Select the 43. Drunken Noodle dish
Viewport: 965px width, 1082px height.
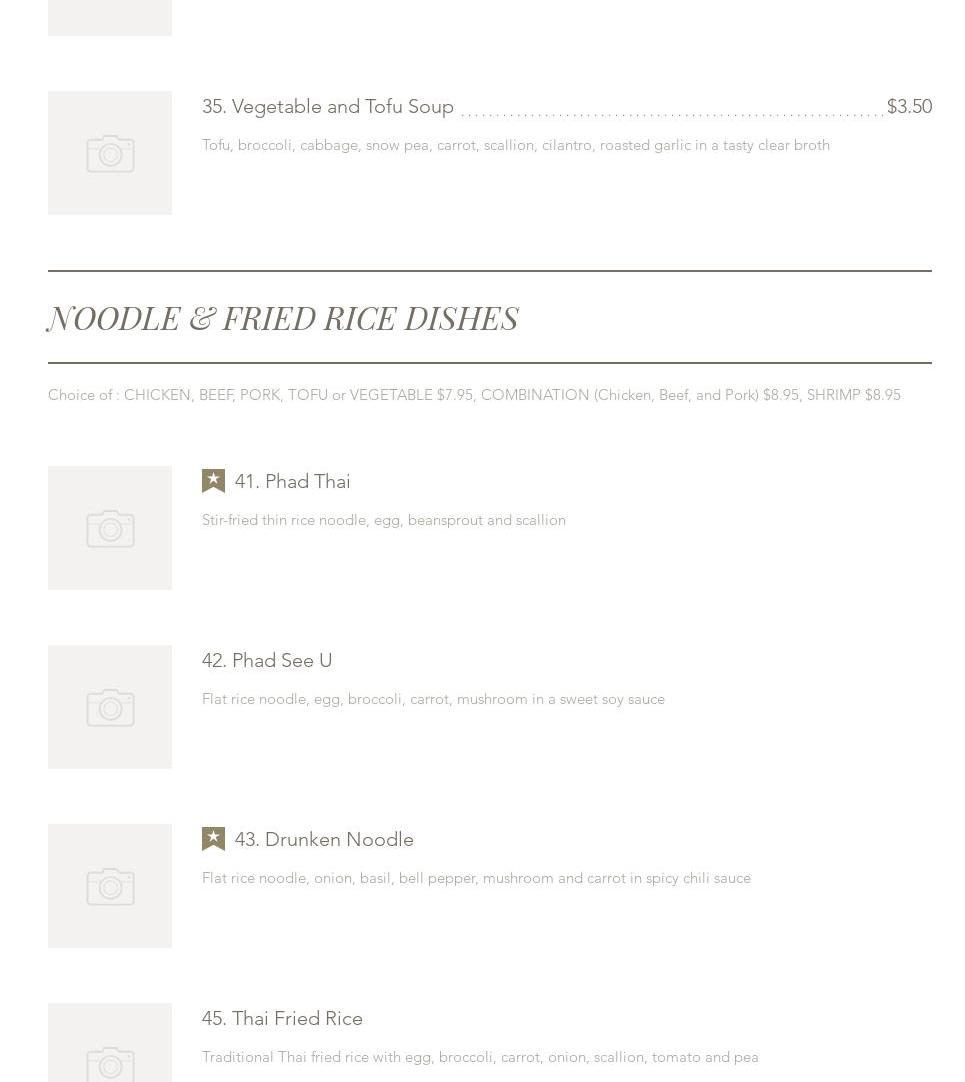pos(324,839)
